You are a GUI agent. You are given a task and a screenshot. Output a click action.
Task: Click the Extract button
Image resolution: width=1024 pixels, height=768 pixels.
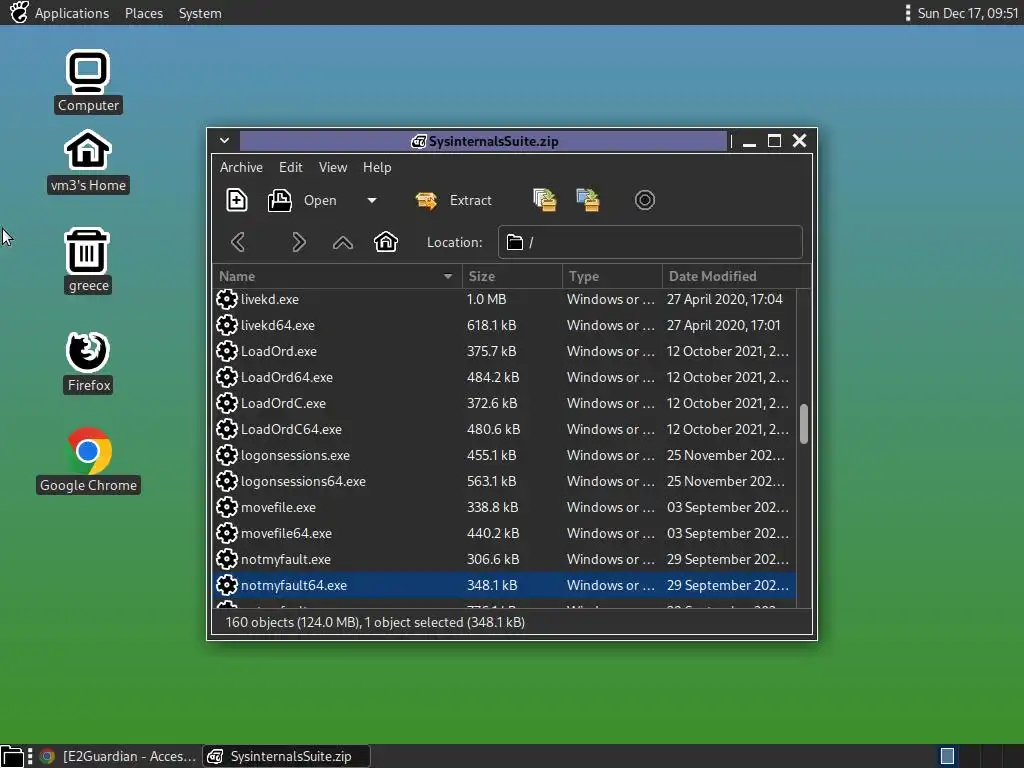coord(454,200)
